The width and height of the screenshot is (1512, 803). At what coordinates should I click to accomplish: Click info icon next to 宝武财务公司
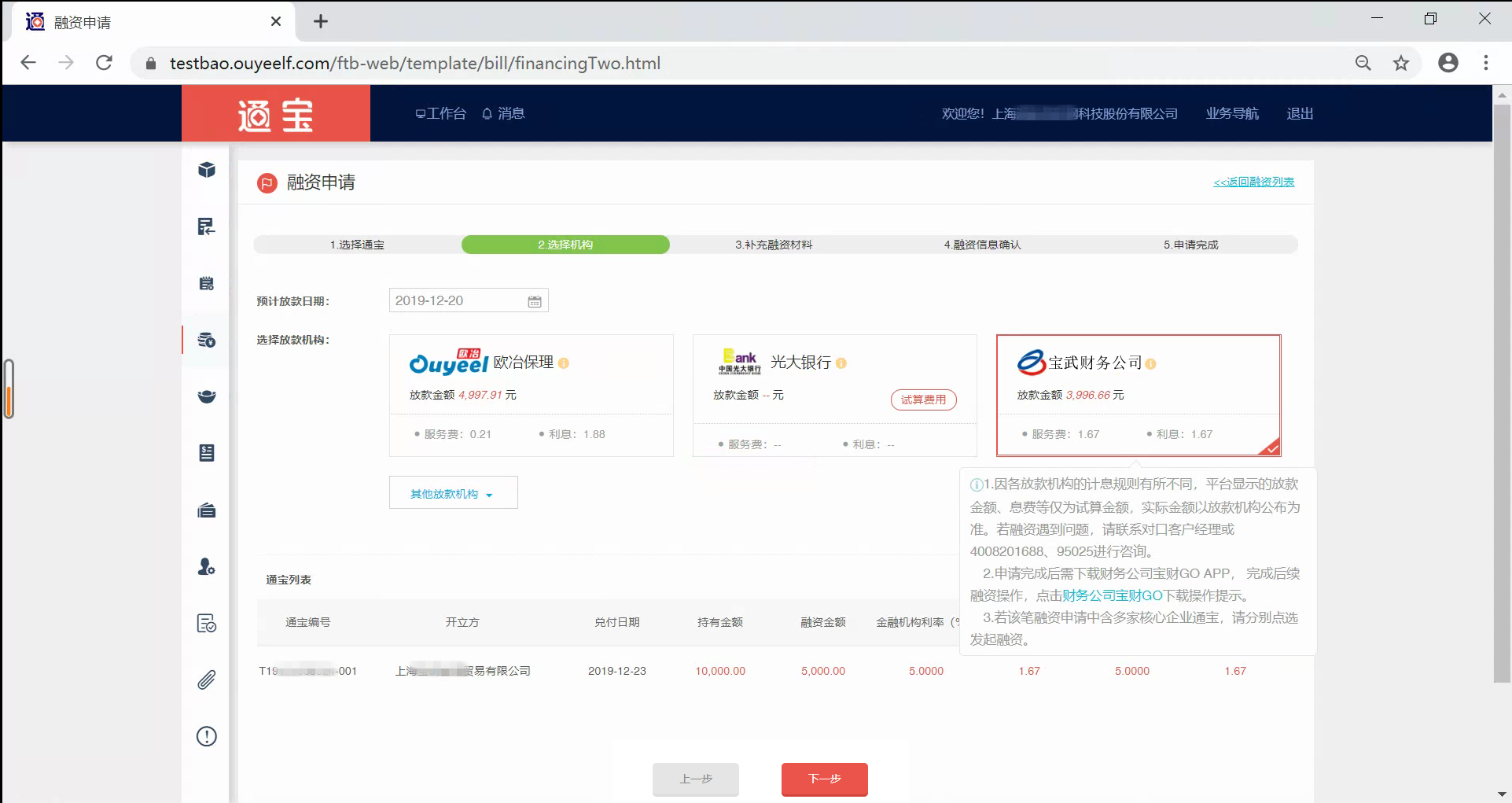1151,364
